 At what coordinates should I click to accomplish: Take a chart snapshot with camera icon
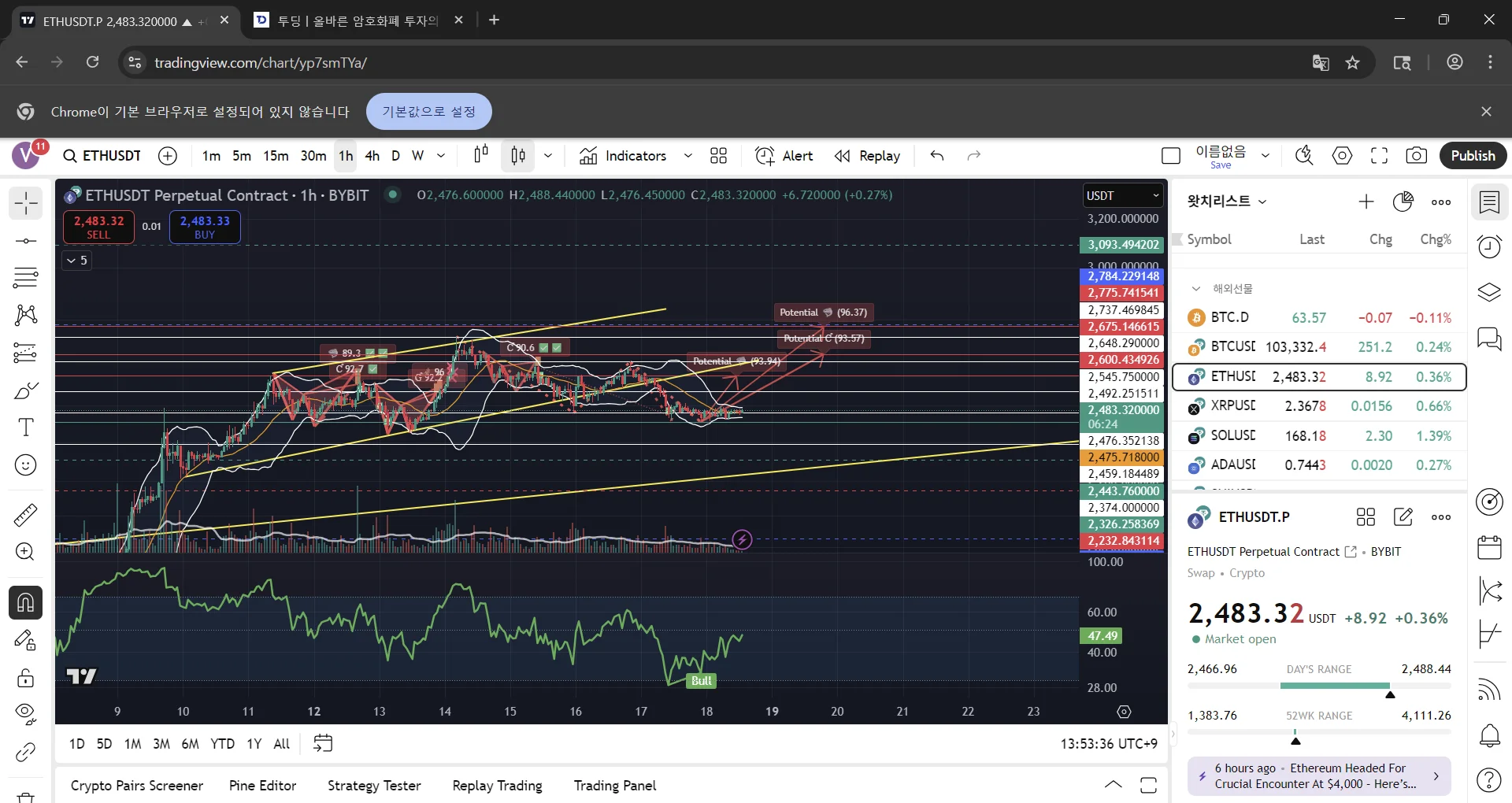coord(1416,156)
